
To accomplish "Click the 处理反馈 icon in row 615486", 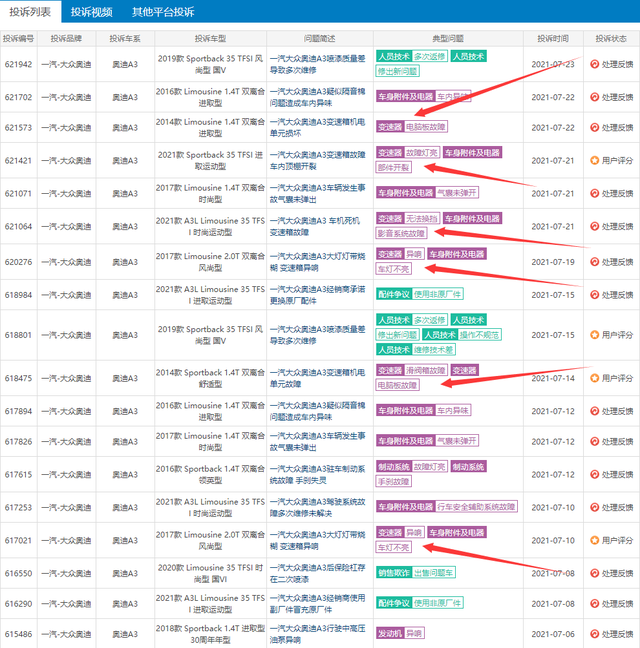I will (x=594, y=633).
